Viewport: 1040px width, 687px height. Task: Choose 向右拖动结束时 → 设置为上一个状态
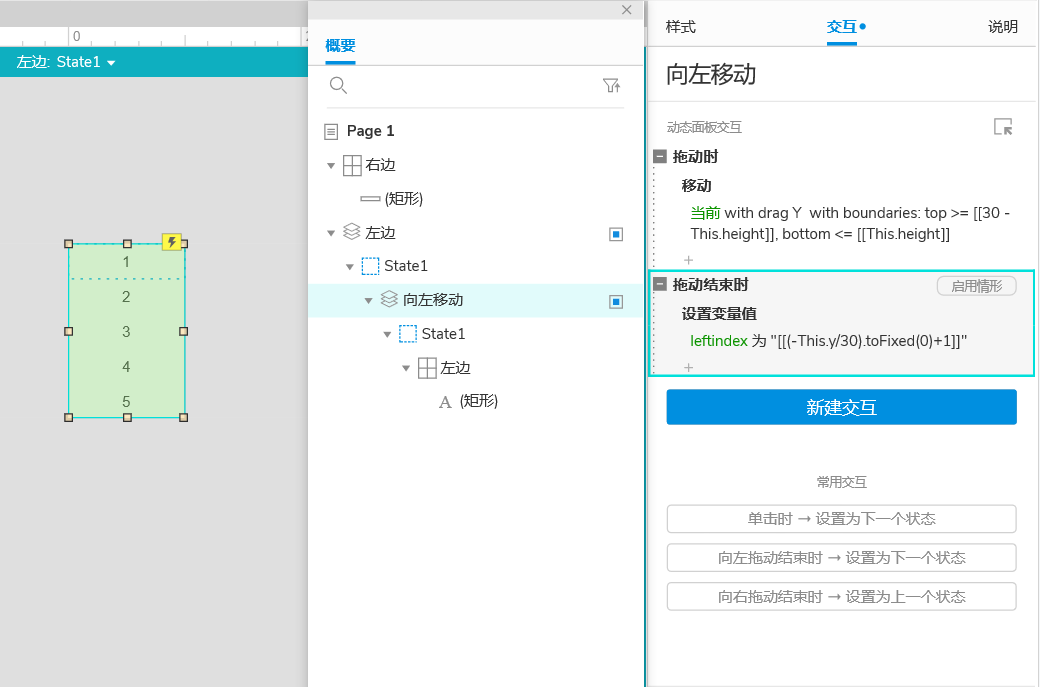pos(841,597)
